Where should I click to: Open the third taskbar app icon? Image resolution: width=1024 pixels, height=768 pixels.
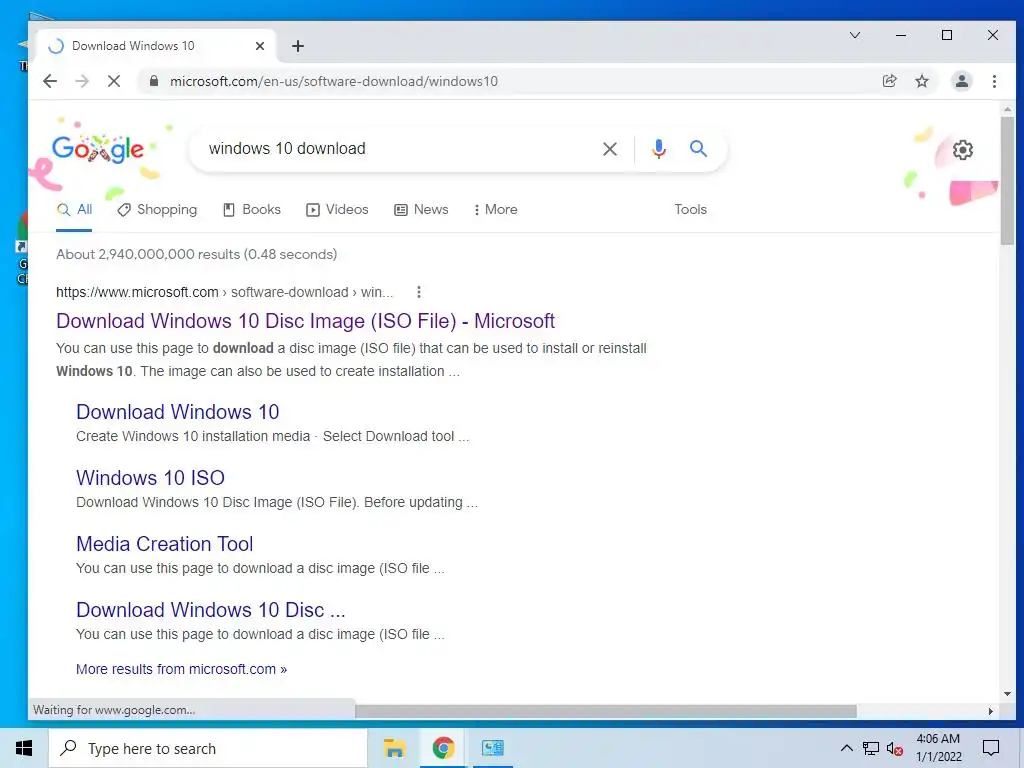[x=493, y=748]
